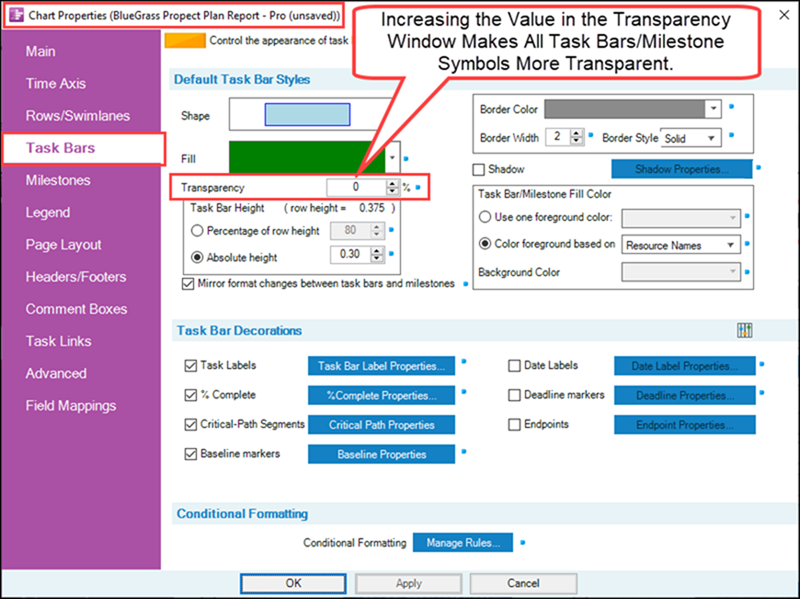Click Manage Rules button

[463, 542]
